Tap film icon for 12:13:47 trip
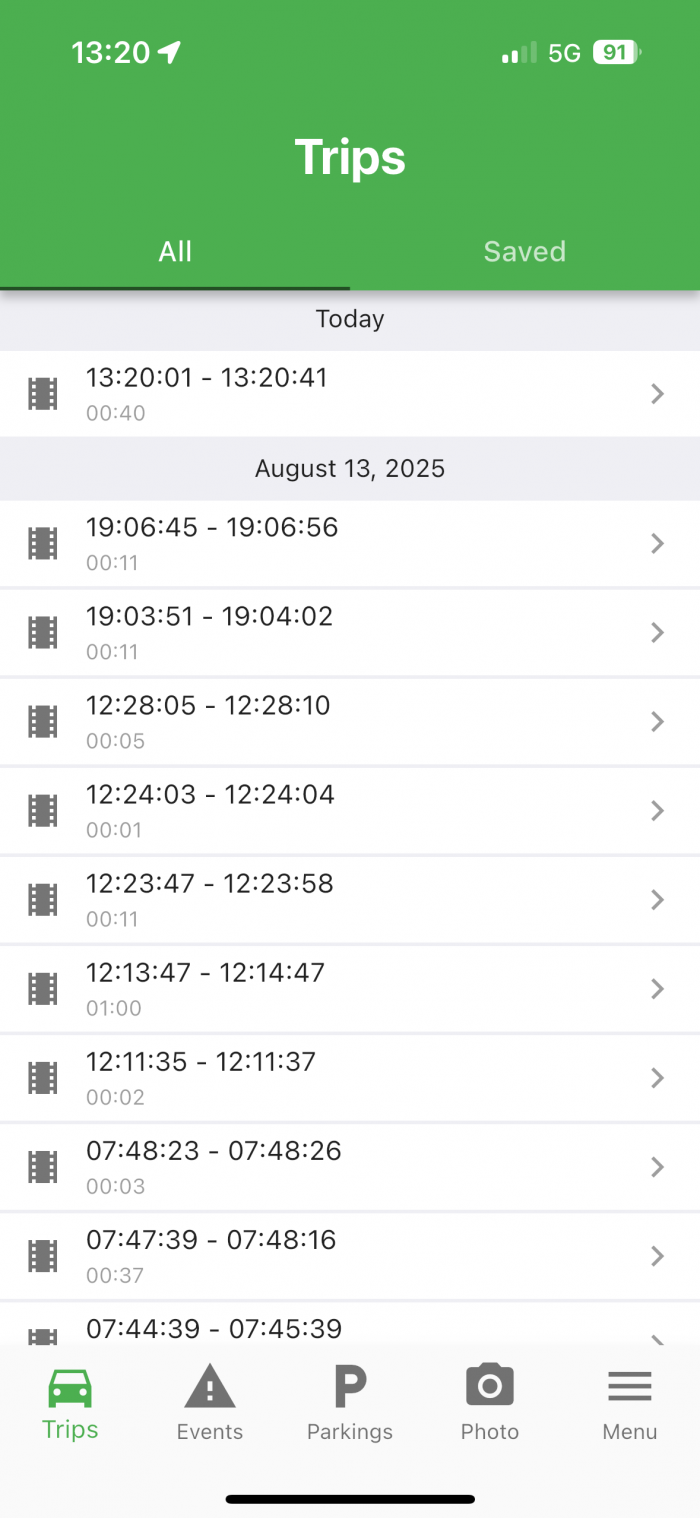This screenshot has width=700, height=1518. 42,989
